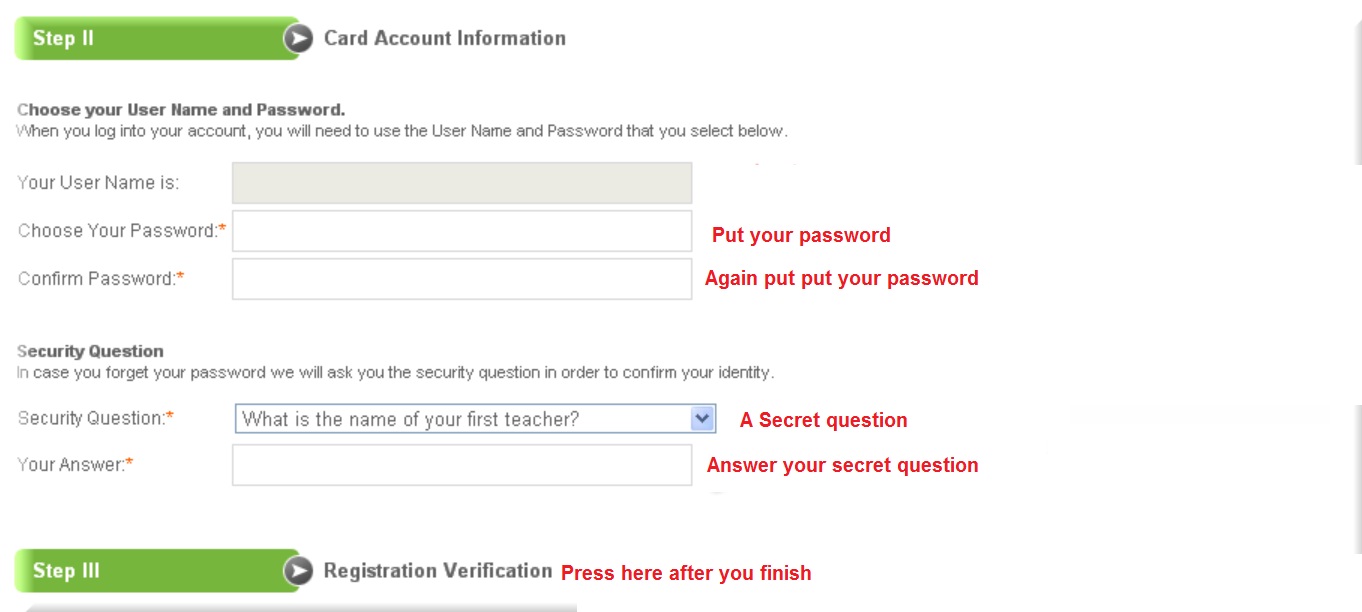Click the "Answer your secret question" hint
This screenshot has height=612, width=1362.
[842, 465]
